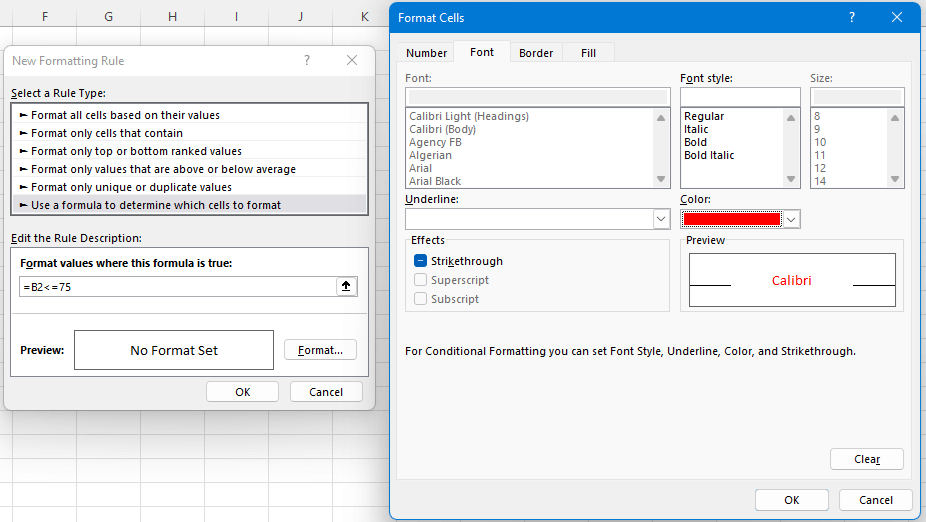The height and width of the screenshot is (522, 926).
Task: Click help icon in New Formatting Rule dialog
Action: click(x=307, y=61)
